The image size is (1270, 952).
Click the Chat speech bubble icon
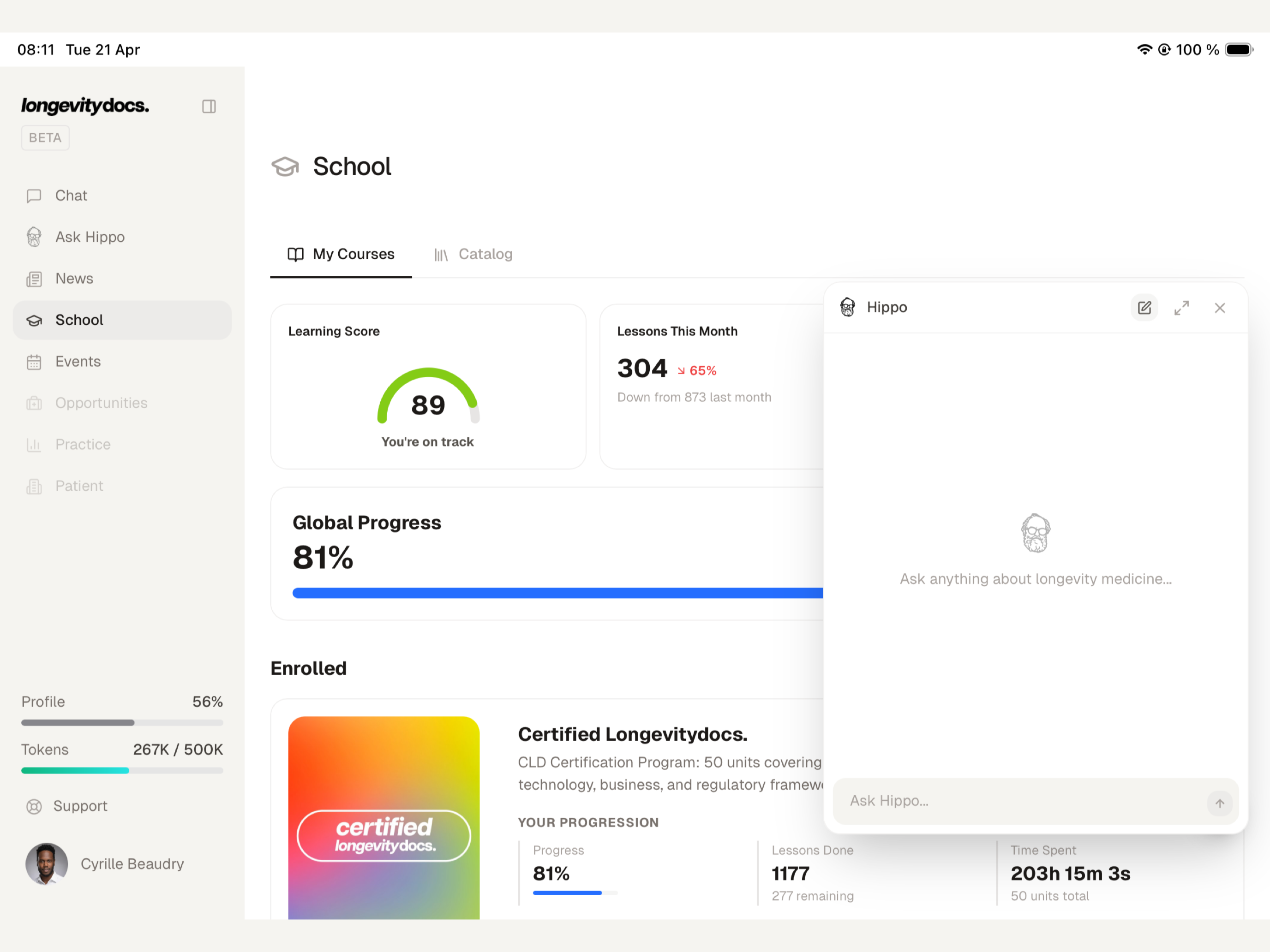pyautogui.click(x=34, y=196)
